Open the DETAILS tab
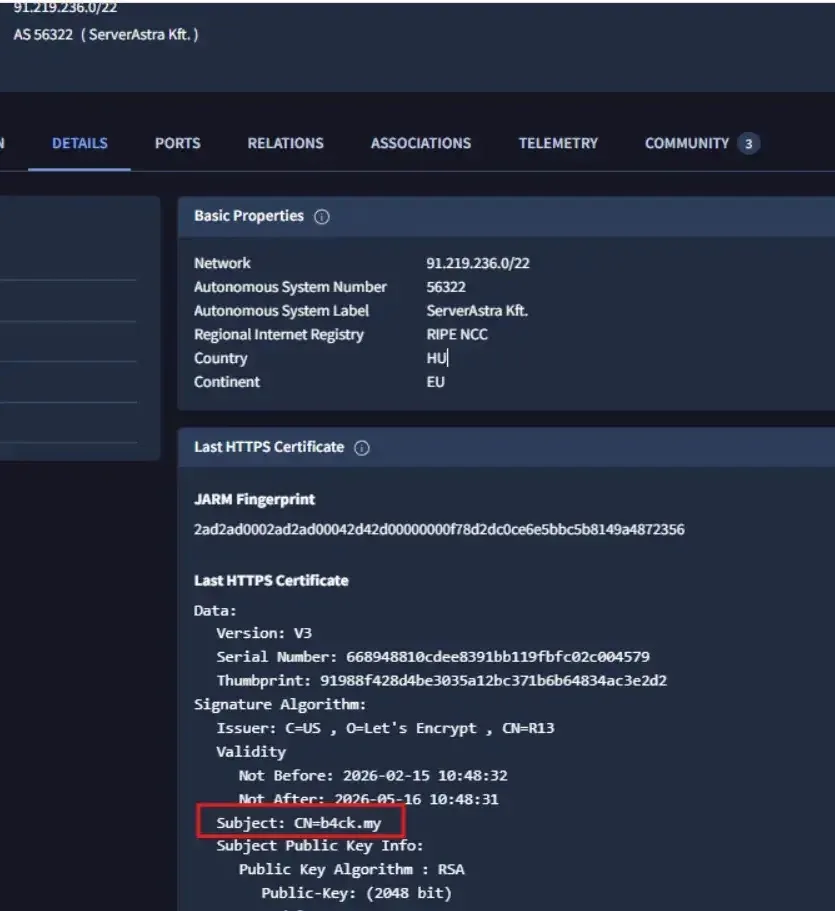The height and width of the screenshot is (911, 835). tap(80, 144)
